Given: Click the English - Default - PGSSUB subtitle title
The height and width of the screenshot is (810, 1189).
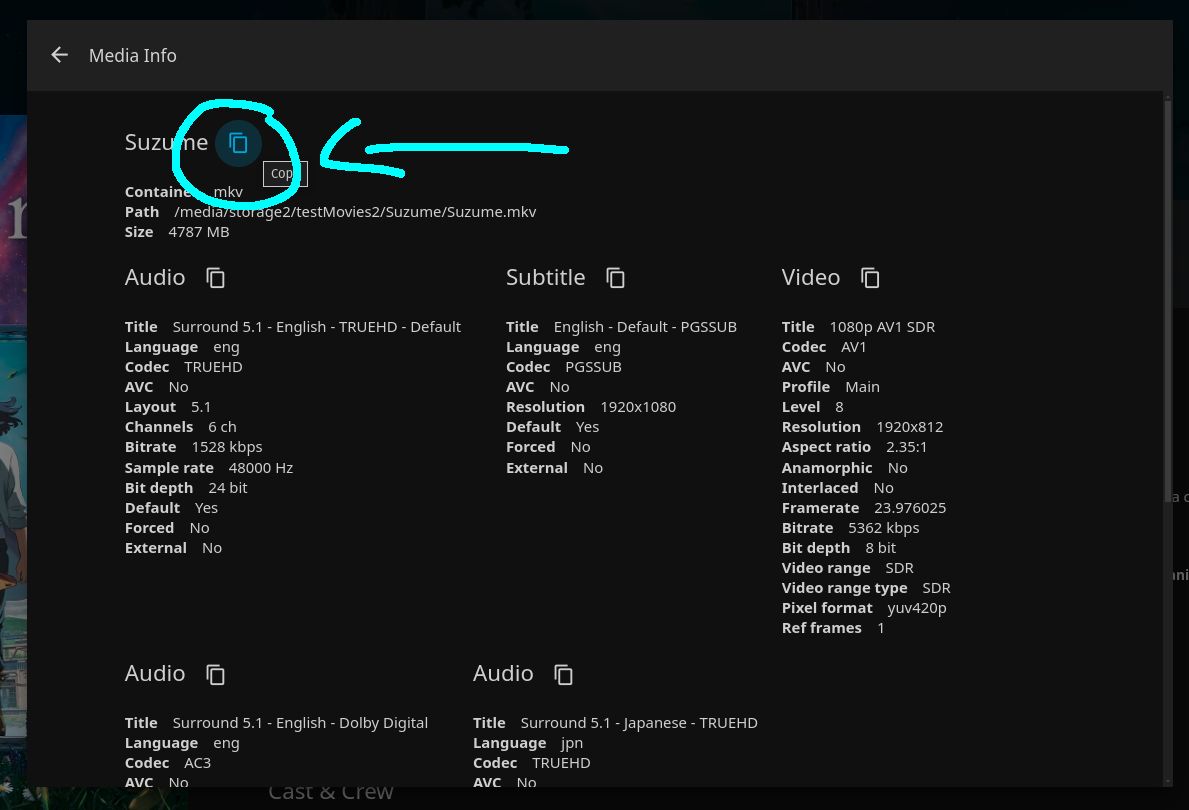Looking at the screenshot, I should [645, 327].
